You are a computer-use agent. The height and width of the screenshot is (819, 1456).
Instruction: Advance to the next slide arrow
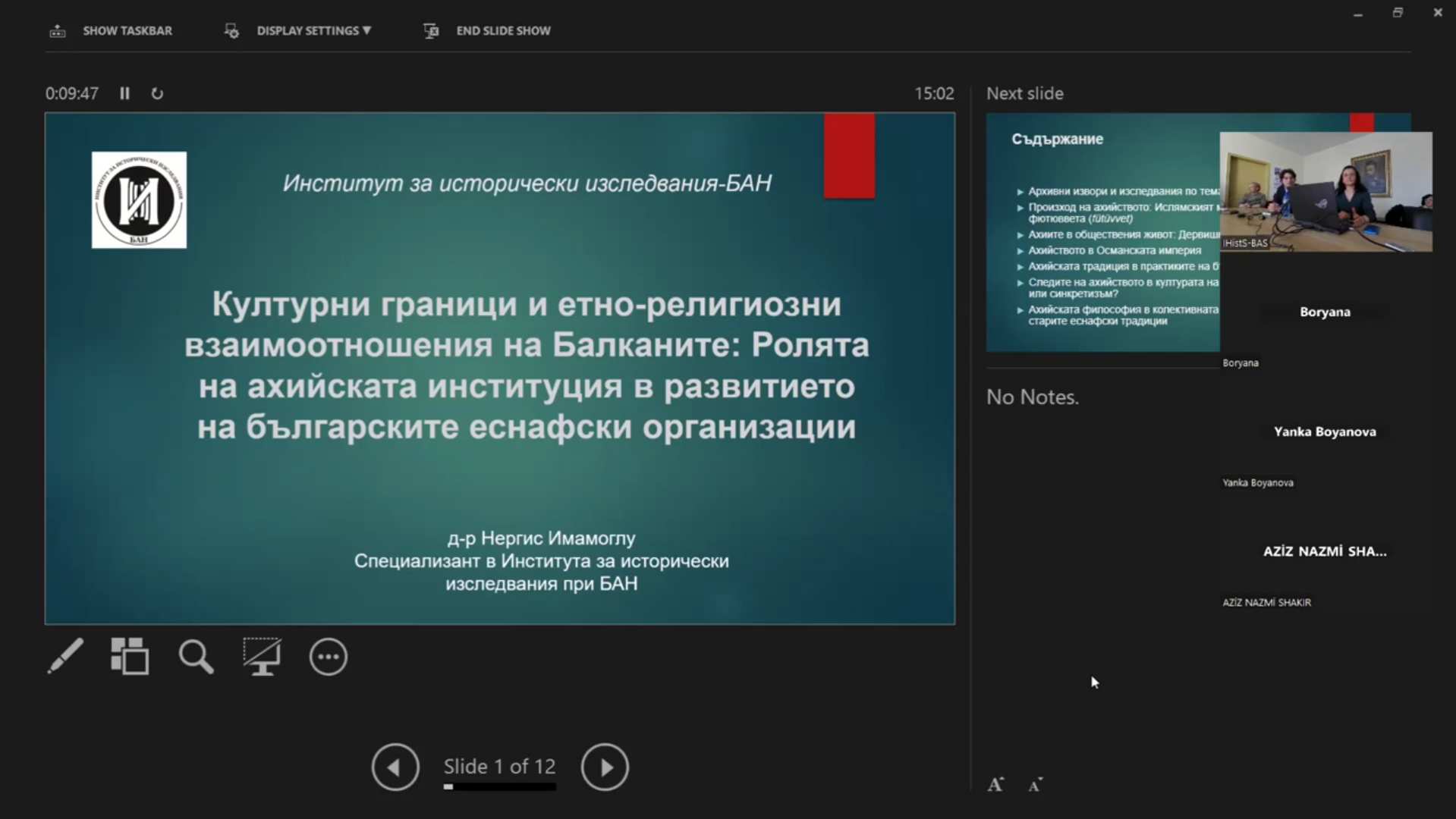coord(605,767)
